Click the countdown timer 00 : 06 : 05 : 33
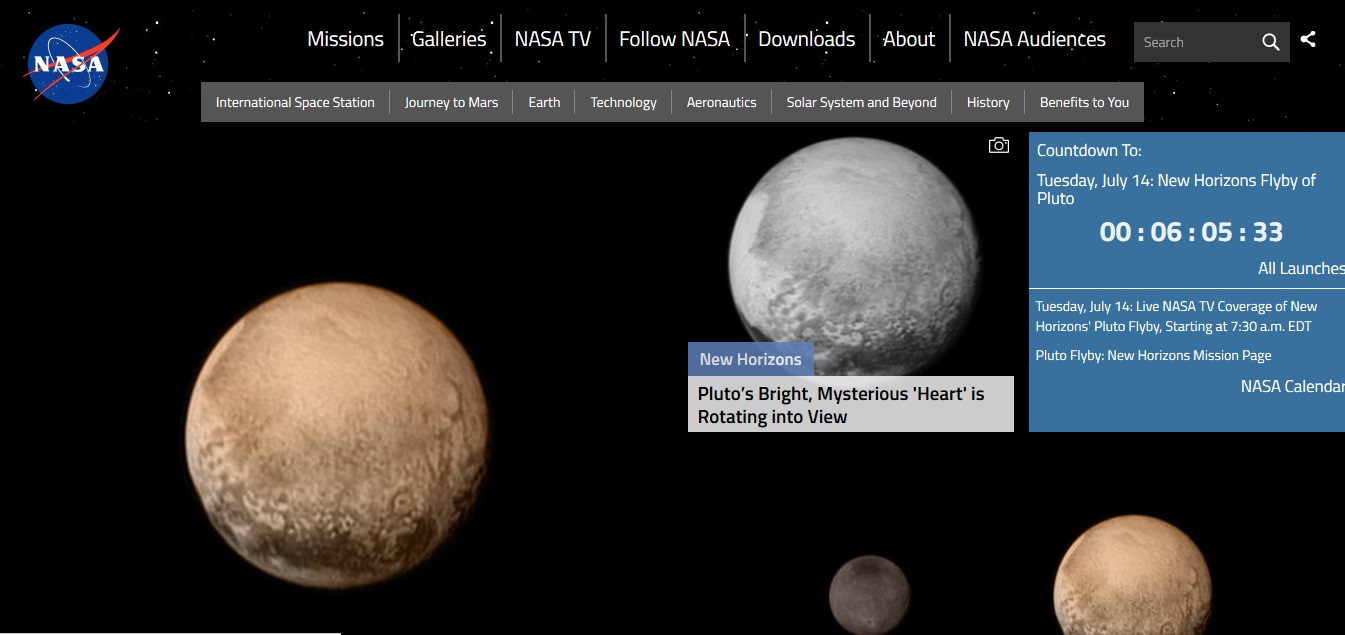This screenshot has height=635, width=1345. [1191, 232]
